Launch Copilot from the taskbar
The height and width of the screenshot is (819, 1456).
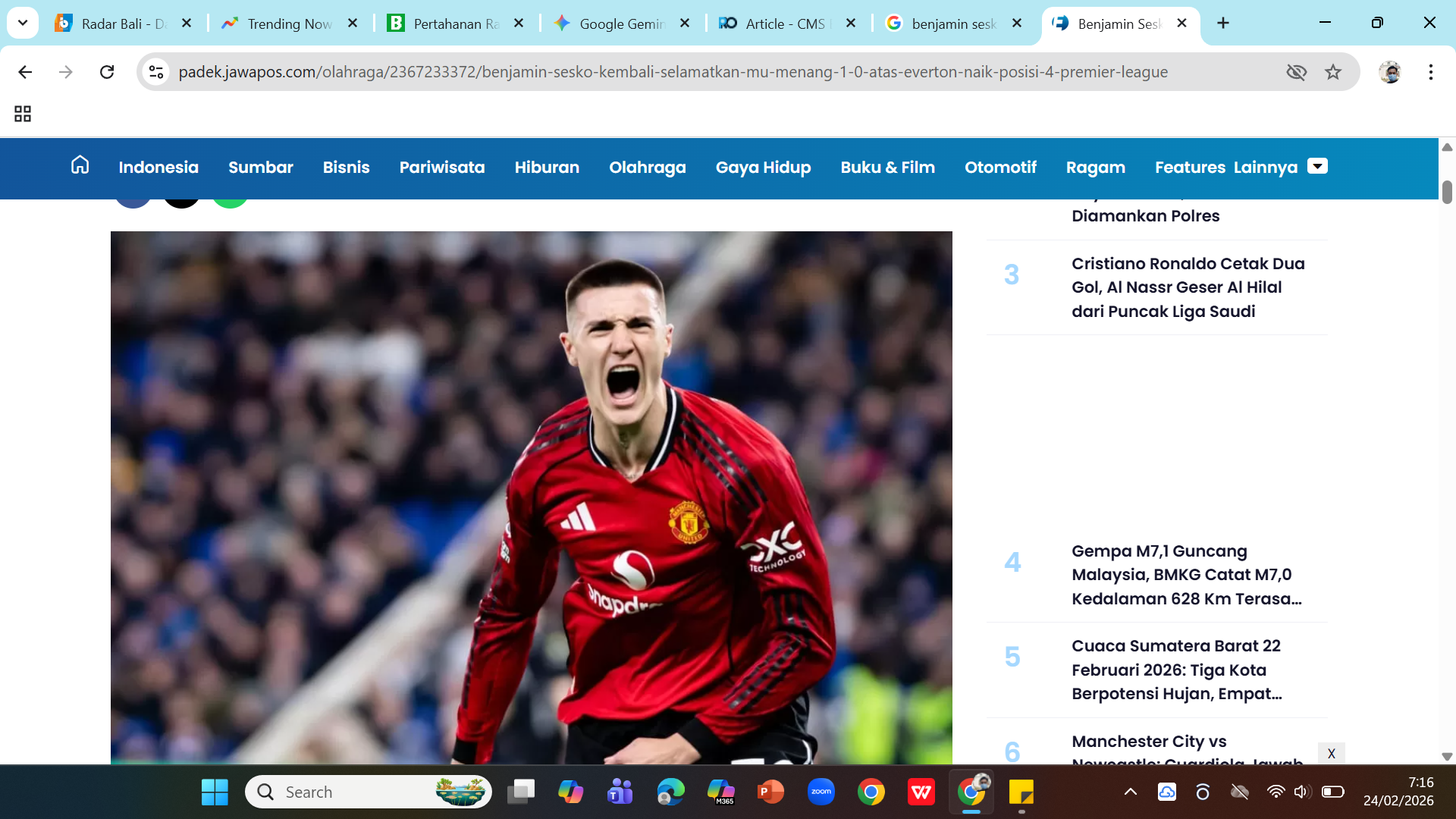click(x=570, y=792)
